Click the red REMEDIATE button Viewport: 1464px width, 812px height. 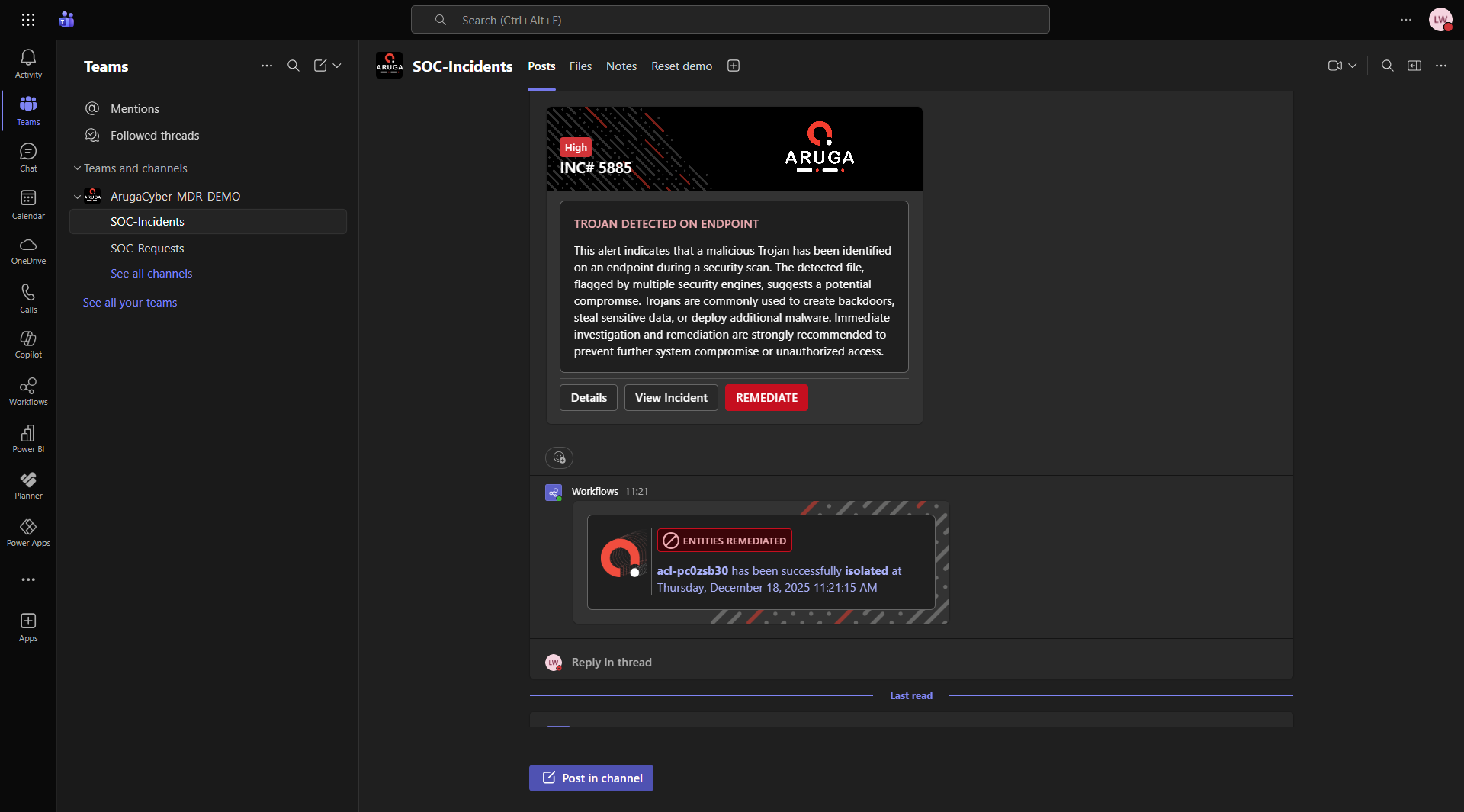pos(766,398)
